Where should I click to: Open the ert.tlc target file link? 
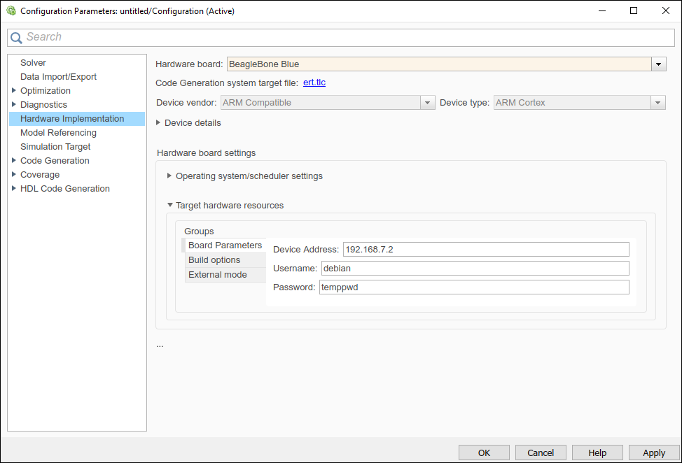[x=314, y=82]
